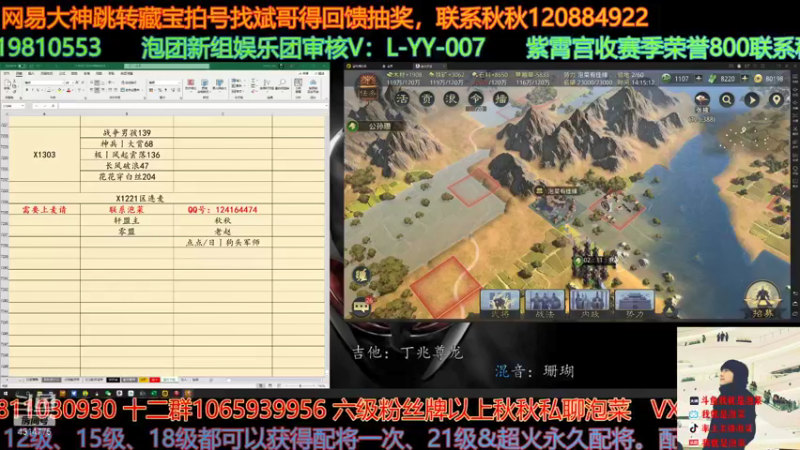The height and width of the screenshot is (450, 800).
Task: Click the Paste icon in Excel
Action: (x=7, y=85)
